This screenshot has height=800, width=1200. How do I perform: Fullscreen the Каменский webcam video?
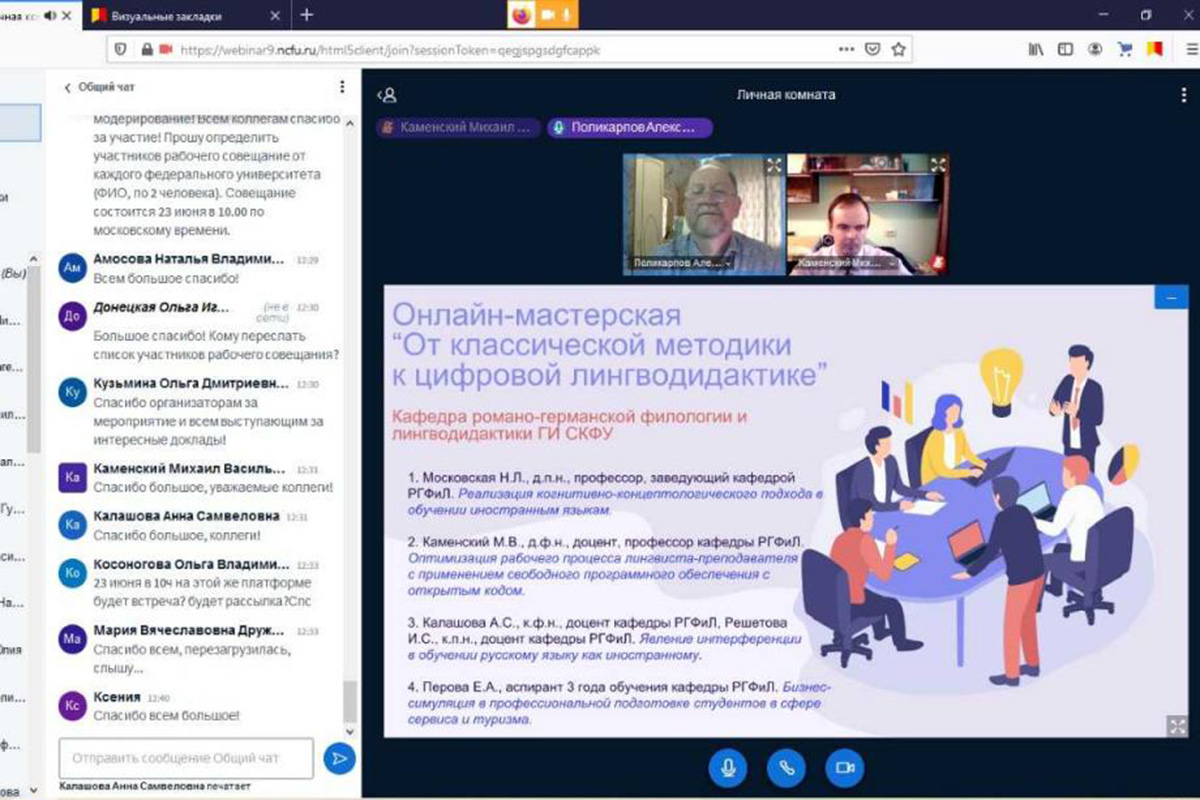[x=937, y=165]
